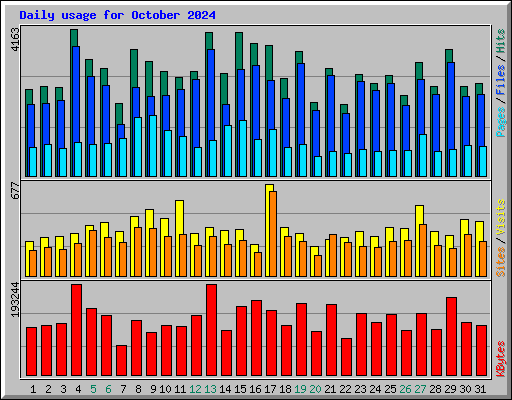
Task: Select day 16 on the x-axis
Action: tap(255, 389)
